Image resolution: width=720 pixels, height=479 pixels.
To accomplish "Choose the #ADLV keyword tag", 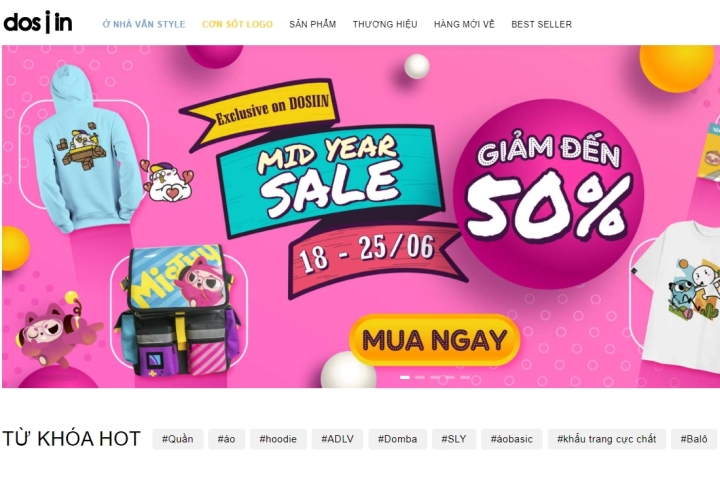I will (338, 439).
